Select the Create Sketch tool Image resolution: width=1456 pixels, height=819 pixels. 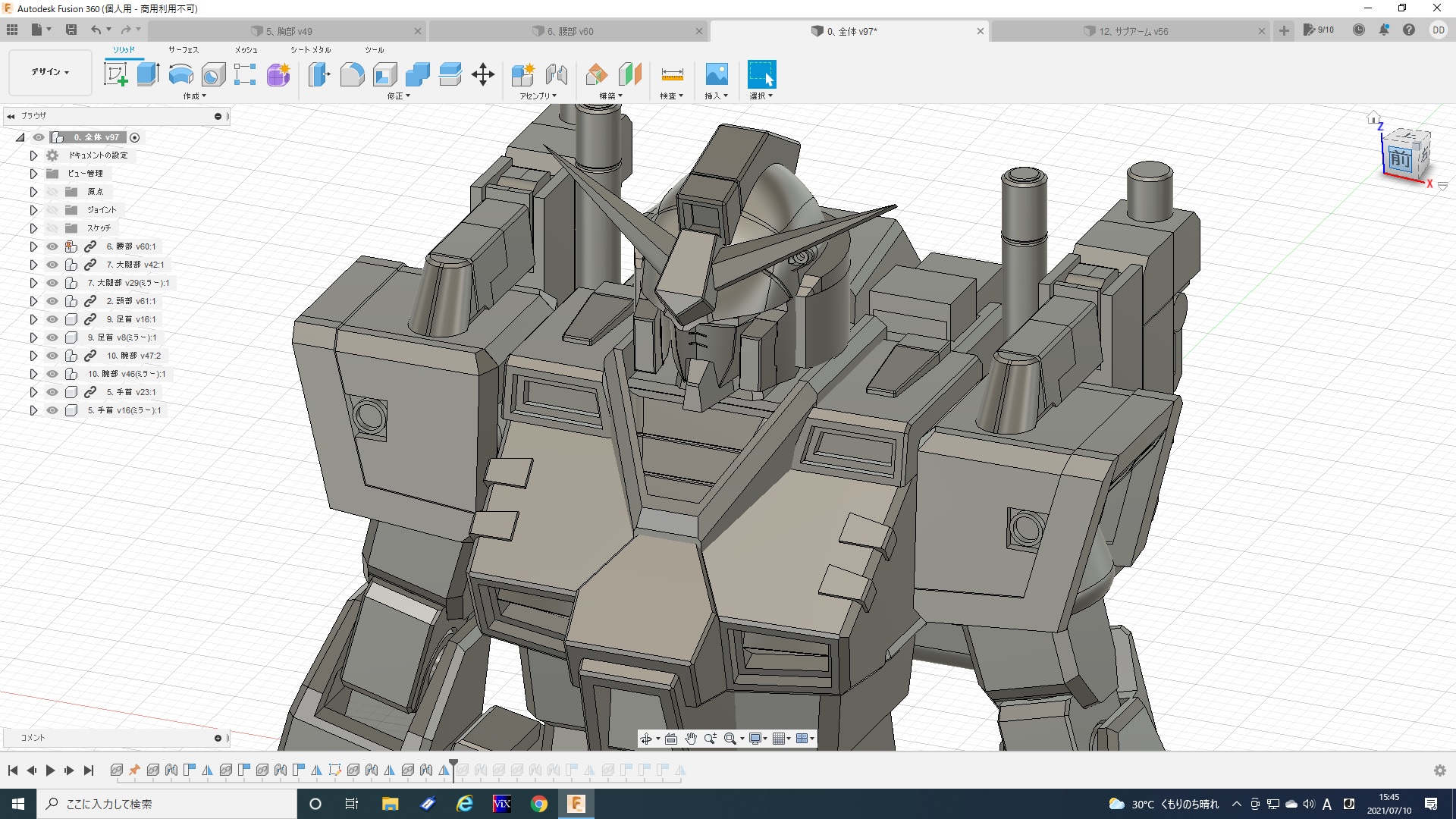(115, 74)
